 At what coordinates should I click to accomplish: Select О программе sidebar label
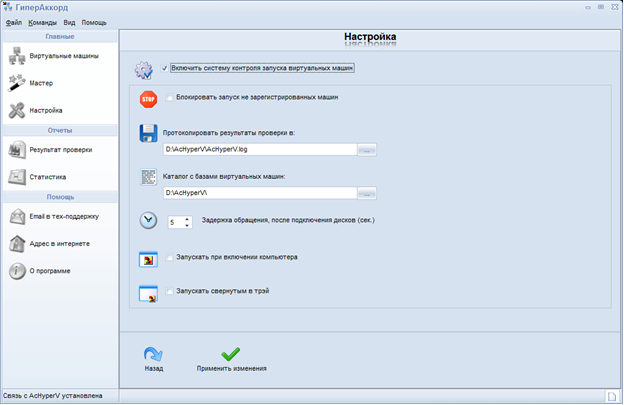(x=50, y=271)
